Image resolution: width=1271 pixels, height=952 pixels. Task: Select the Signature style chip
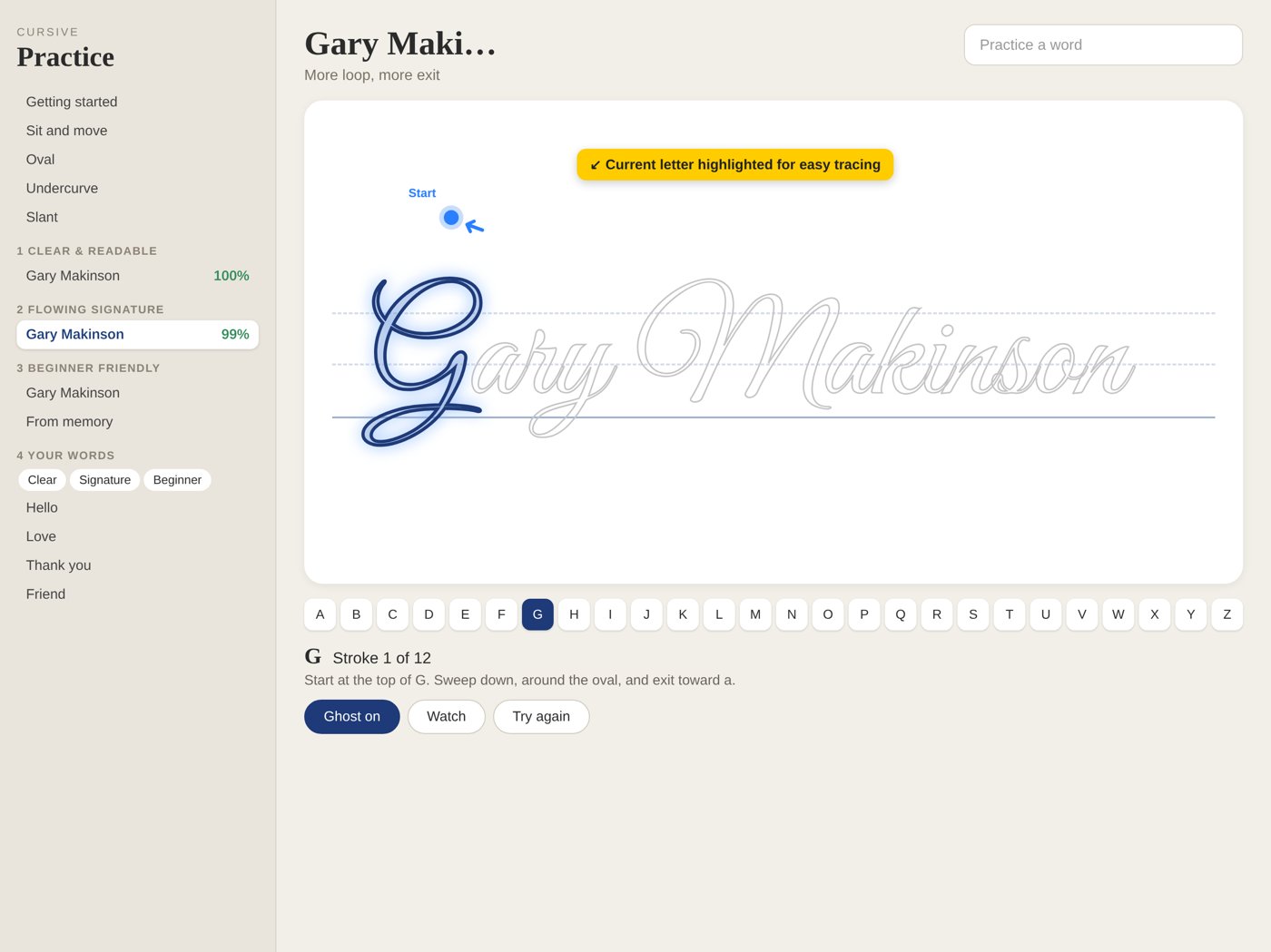pos(105,480)
